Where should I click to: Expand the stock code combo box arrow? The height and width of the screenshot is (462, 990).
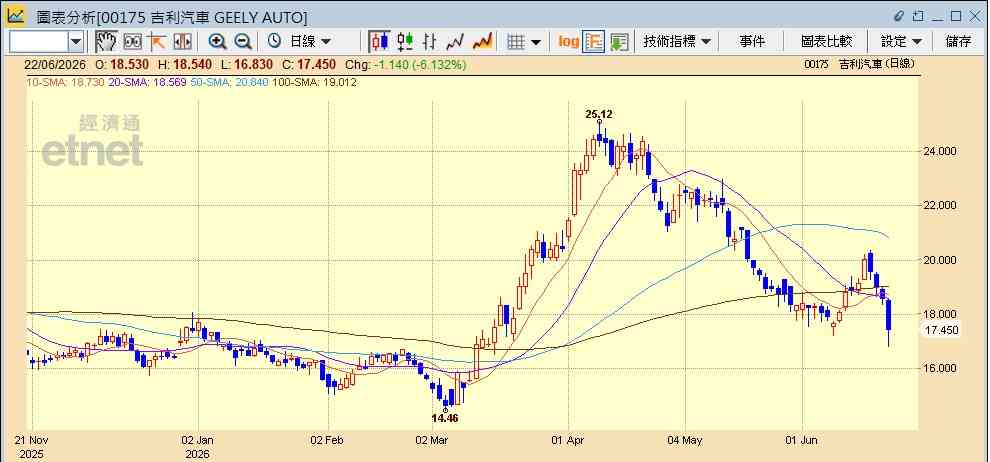pyautogui.click(x=76, y=42)
